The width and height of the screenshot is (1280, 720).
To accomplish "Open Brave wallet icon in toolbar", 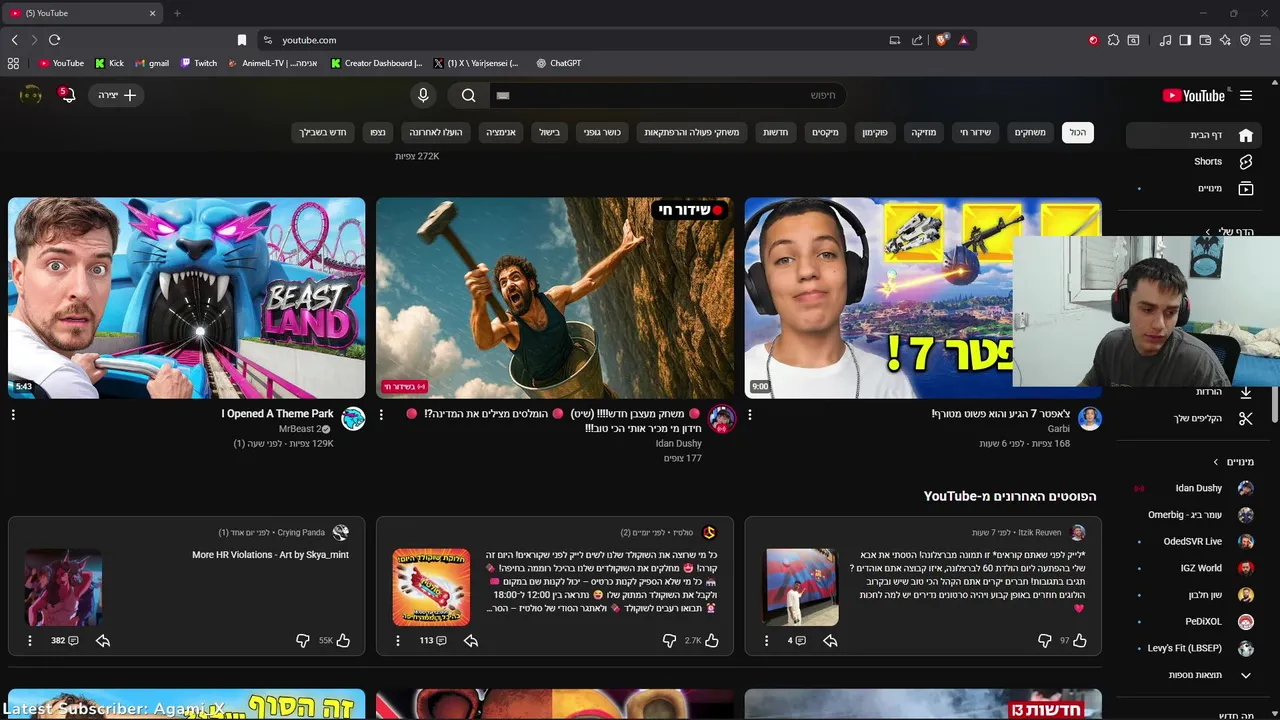I will [x=1205, y=40].
